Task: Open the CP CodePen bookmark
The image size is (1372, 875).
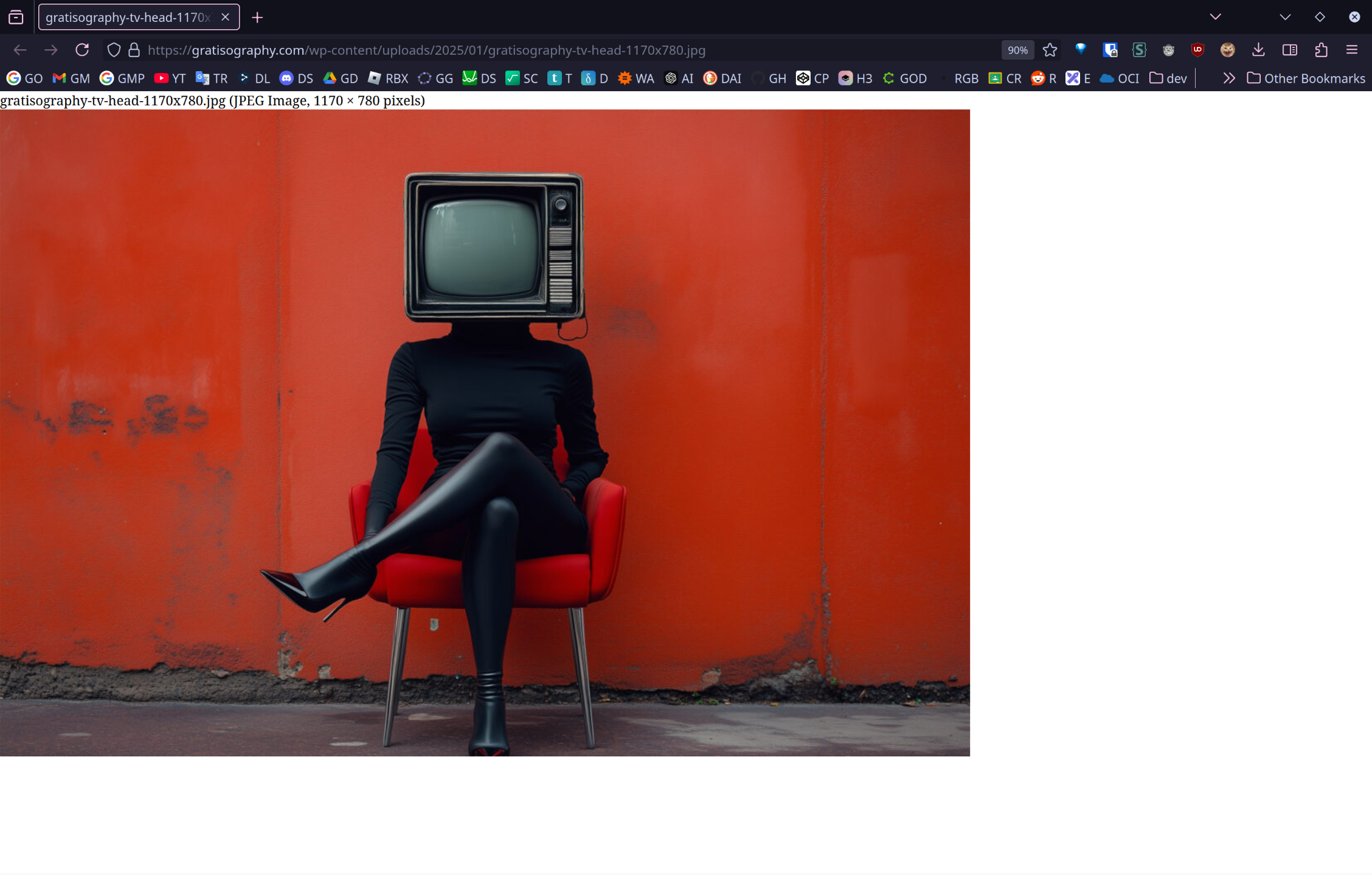Action: pyautogui.click(x=812, y=78)
